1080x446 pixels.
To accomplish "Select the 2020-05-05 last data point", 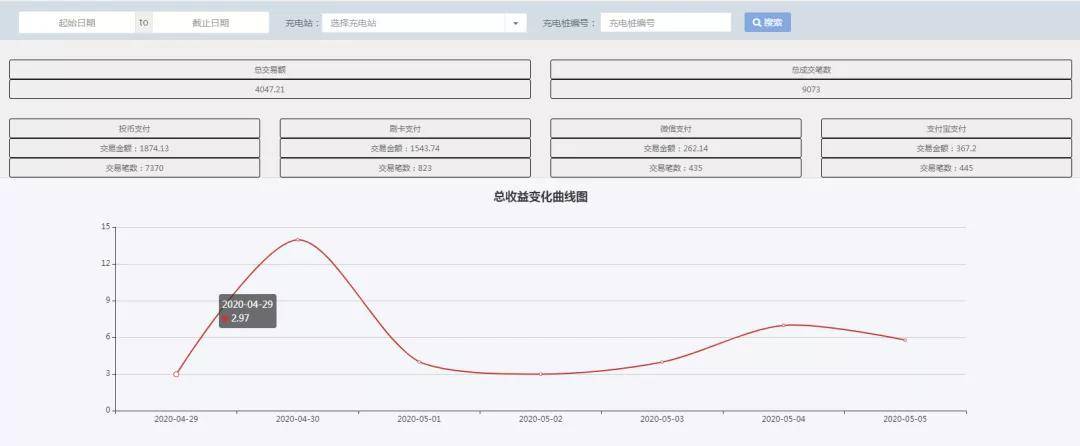I will coord(905,340).
